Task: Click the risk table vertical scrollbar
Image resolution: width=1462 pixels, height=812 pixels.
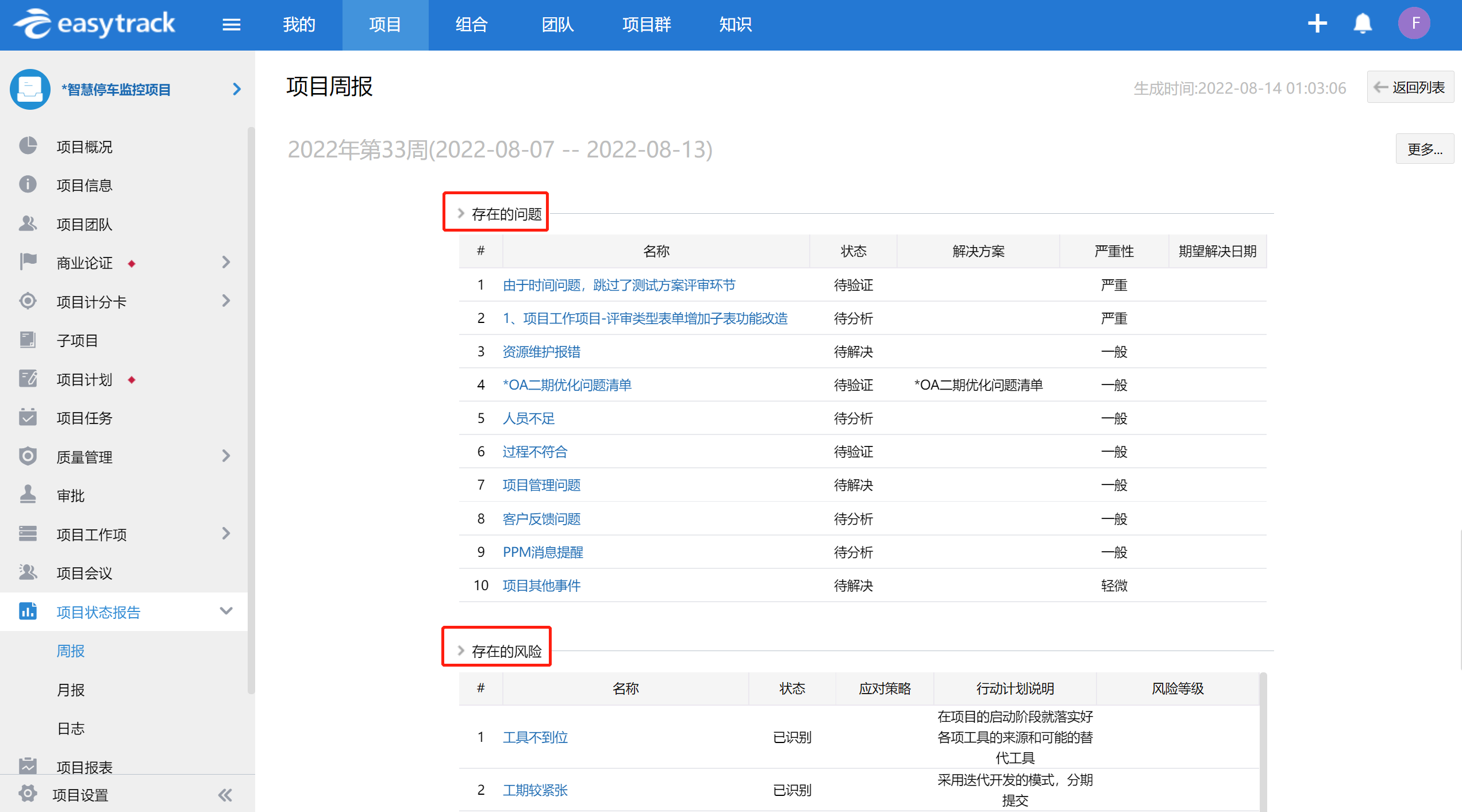Action: [x=1263, y=741]
